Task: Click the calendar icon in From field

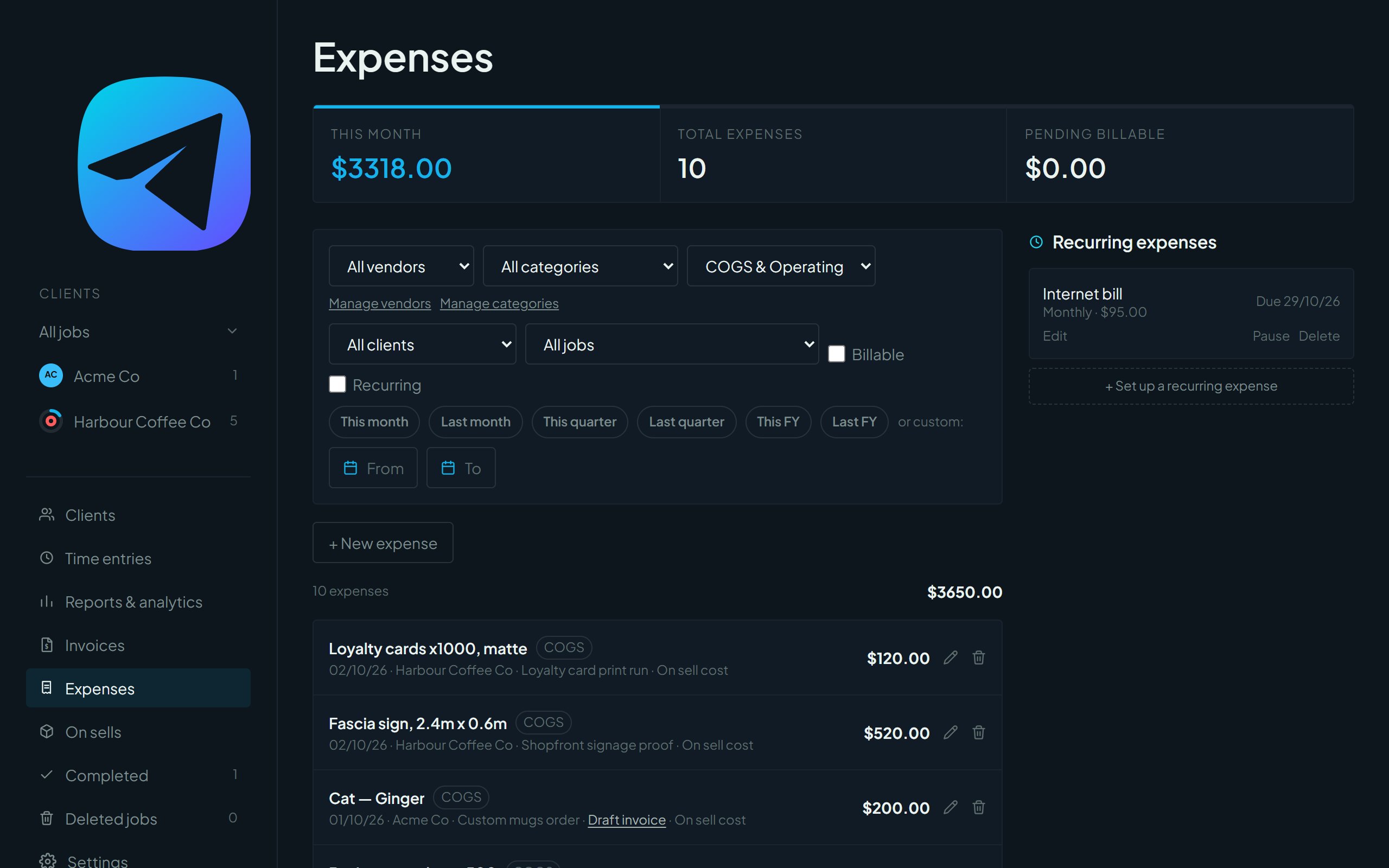Action: pyautogui.click(x=350, y=468)
